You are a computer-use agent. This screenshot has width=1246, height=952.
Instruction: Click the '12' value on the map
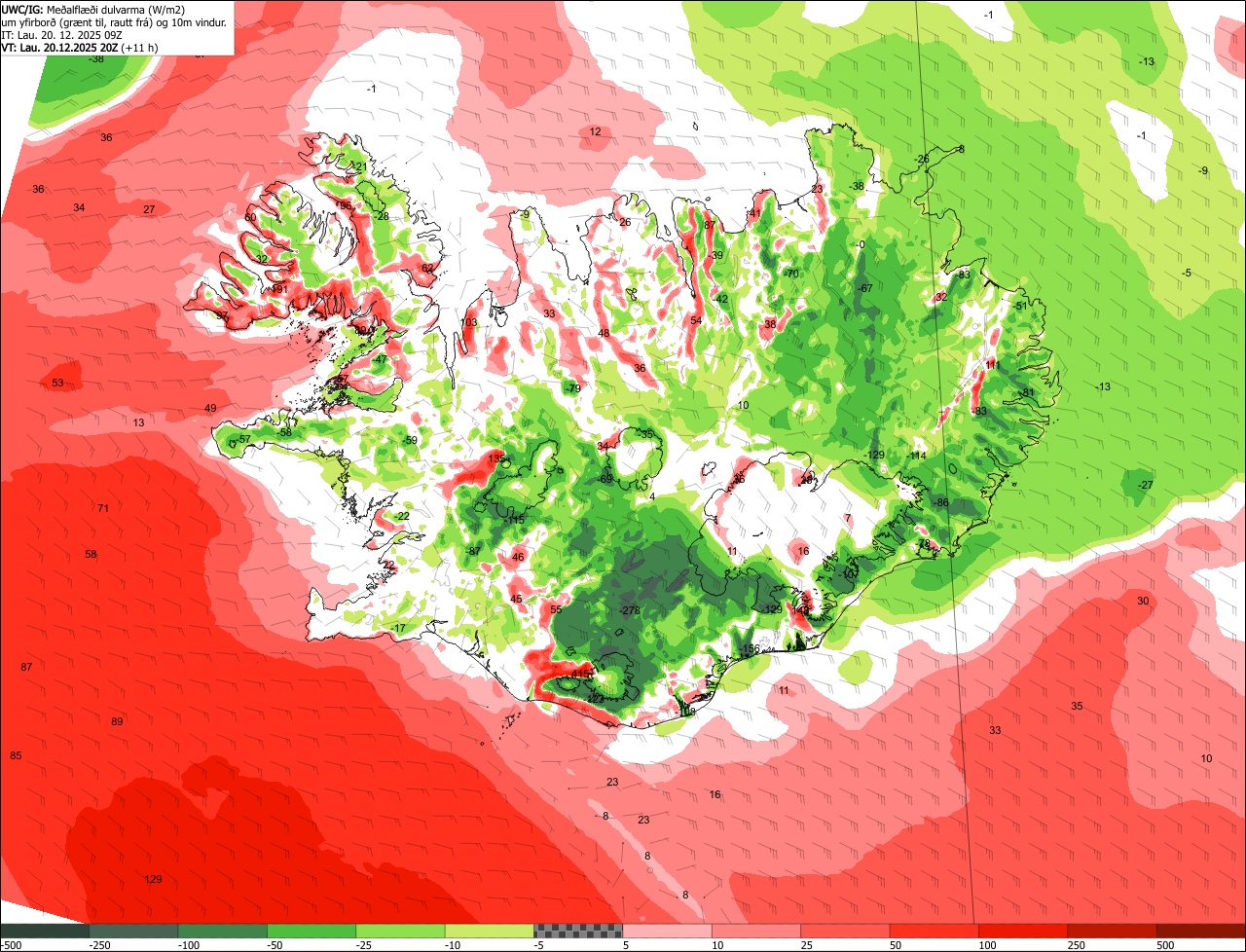coord(595,132)
